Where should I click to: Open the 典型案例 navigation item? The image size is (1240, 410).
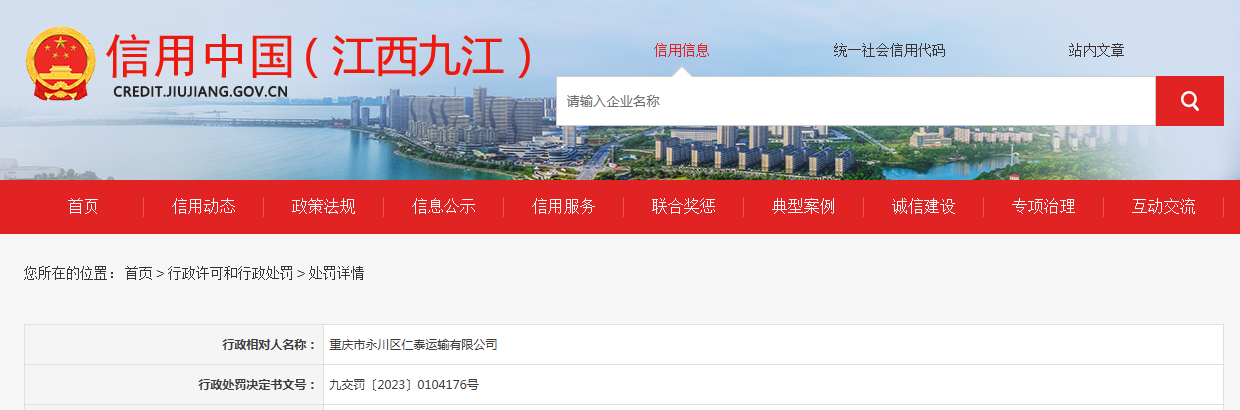[x=804, y=207]
